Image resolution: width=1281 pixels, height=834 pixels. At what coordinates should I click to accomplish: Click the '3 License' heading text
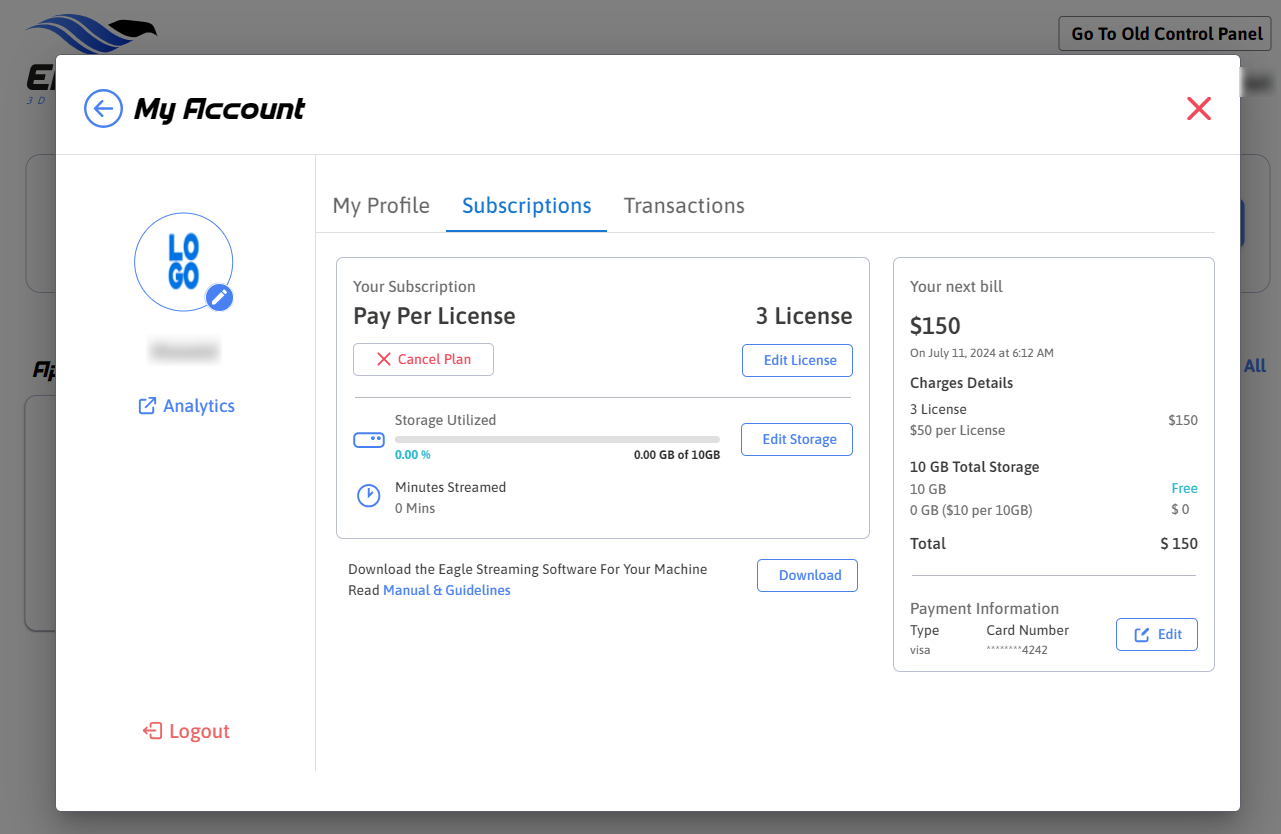tap(804, 316)
